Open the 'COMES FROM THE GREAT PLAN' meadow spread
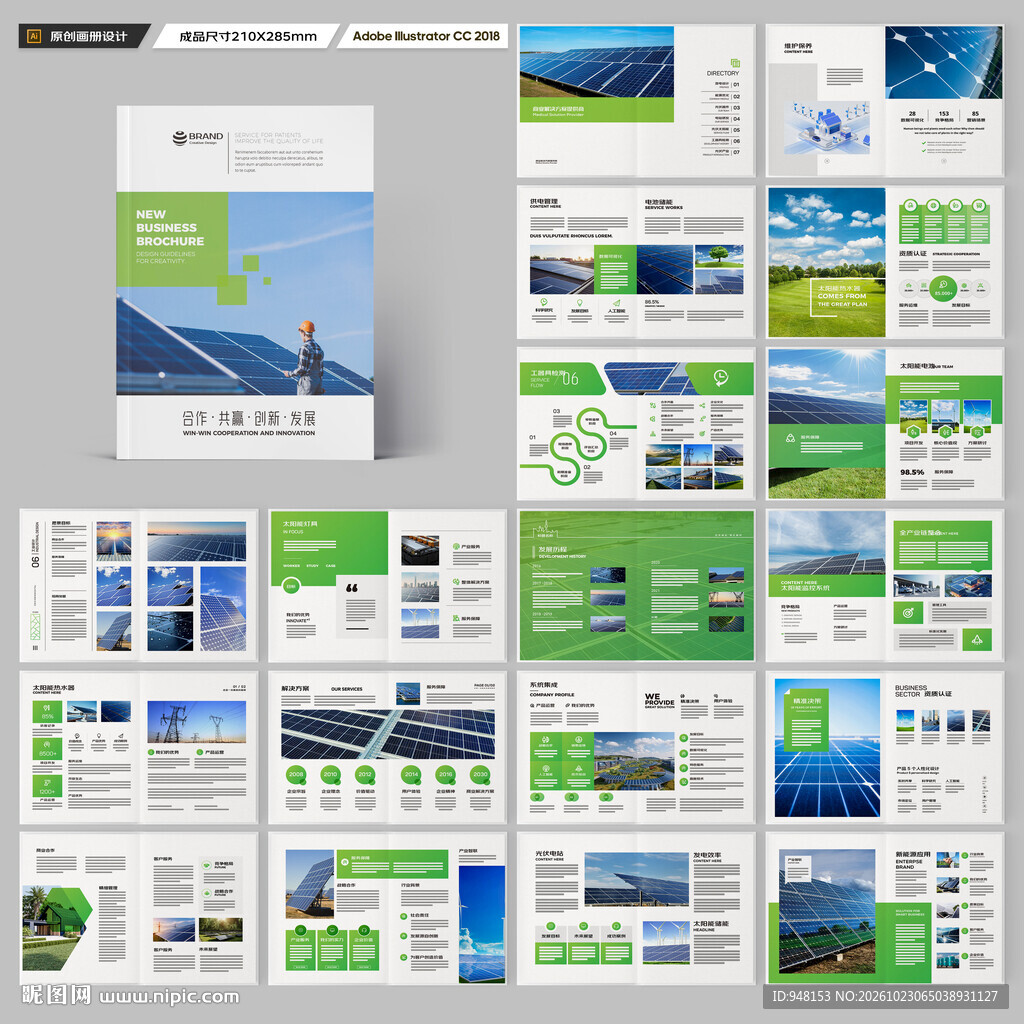Image resolution: width=1024 pixels, height=1024 pixels. (x=885, y=262)
